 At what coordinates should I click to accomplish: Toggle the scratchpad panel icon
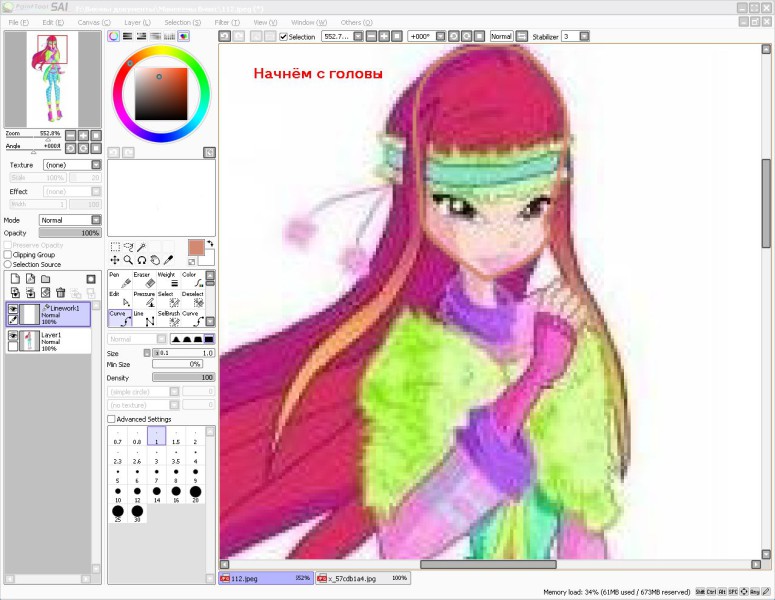click(x=184, y=36)
